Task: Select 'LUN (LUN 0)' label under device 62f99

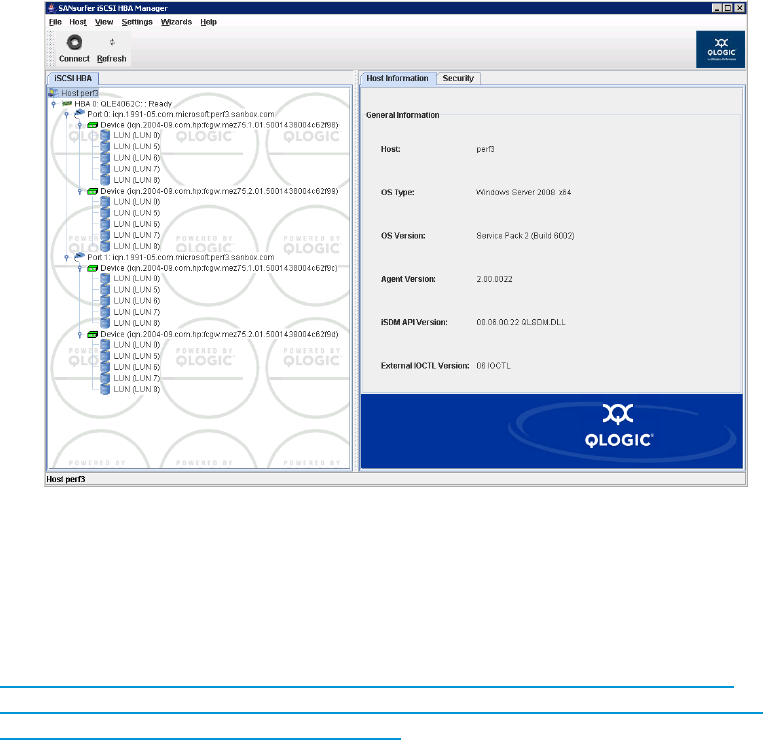Action: pyautogui.click(x=137, y=202)
